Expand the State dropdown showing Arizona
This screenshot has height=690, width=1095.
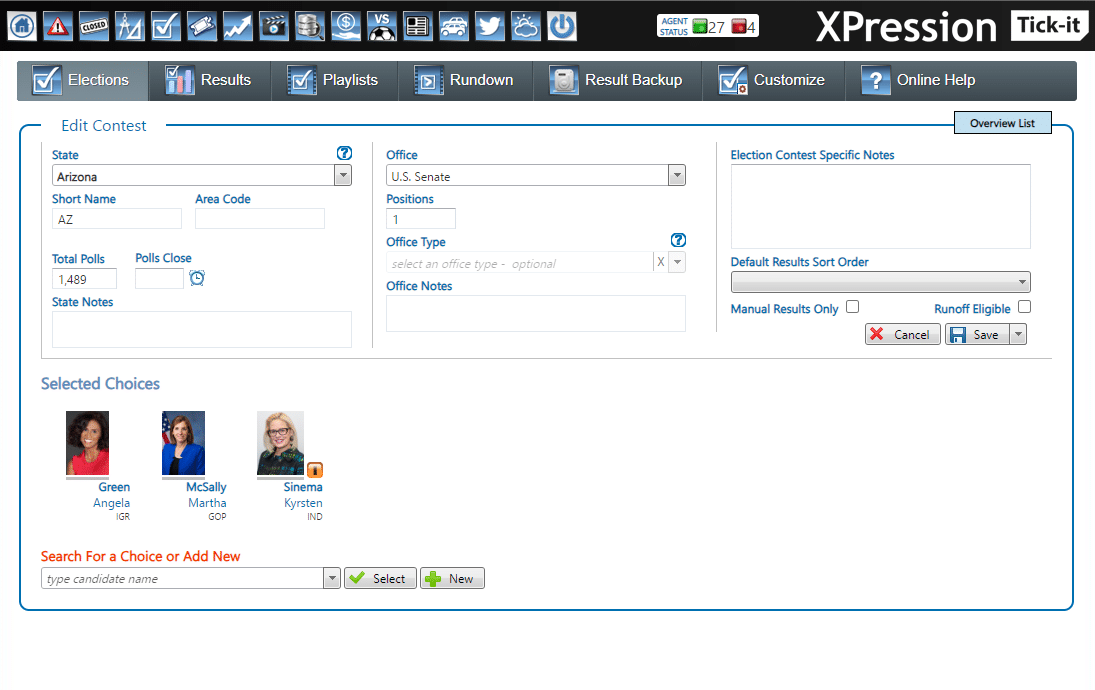click(x=343, y=175)
